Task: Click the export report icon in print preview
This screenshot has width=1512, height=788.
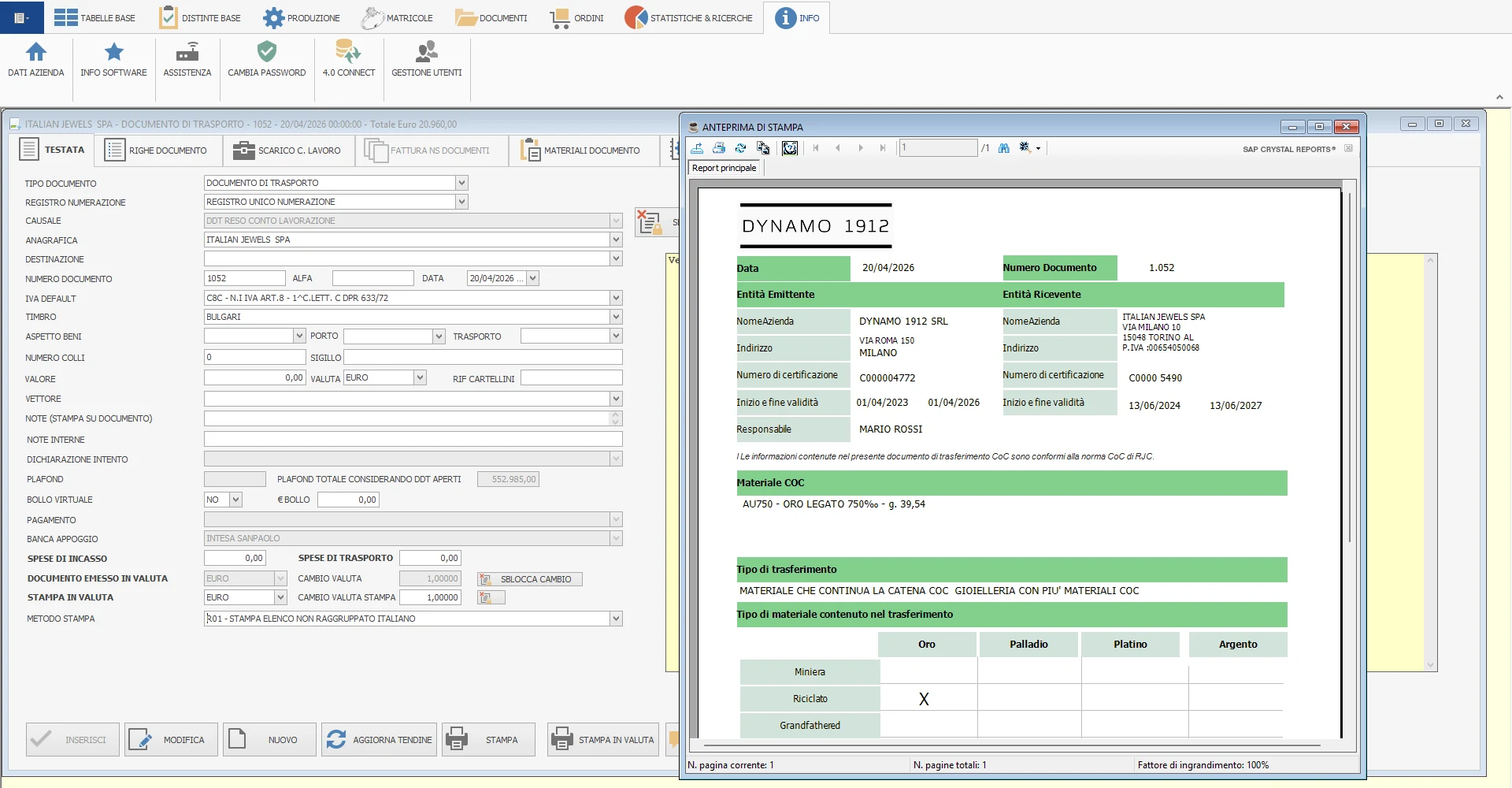Action: 697,148
